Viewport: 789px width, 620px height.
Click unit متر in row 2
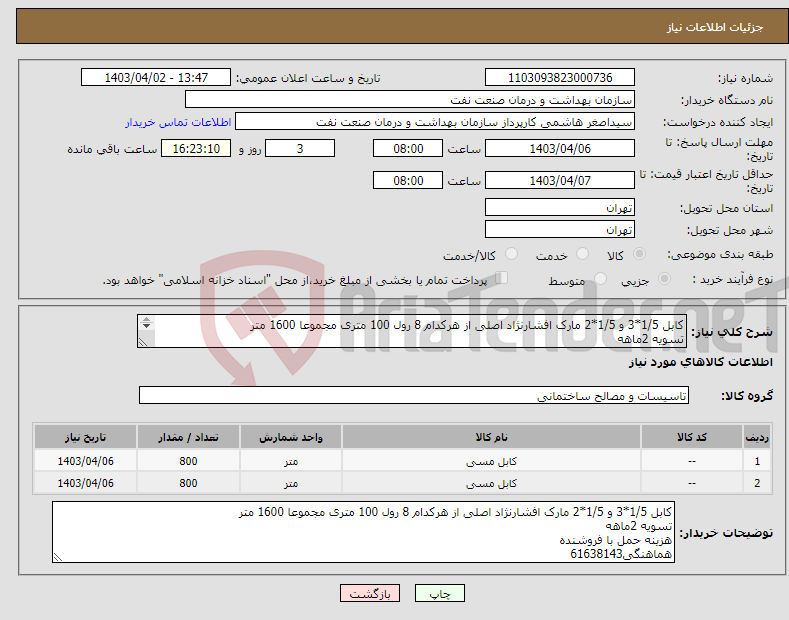(x=291, y=483)
